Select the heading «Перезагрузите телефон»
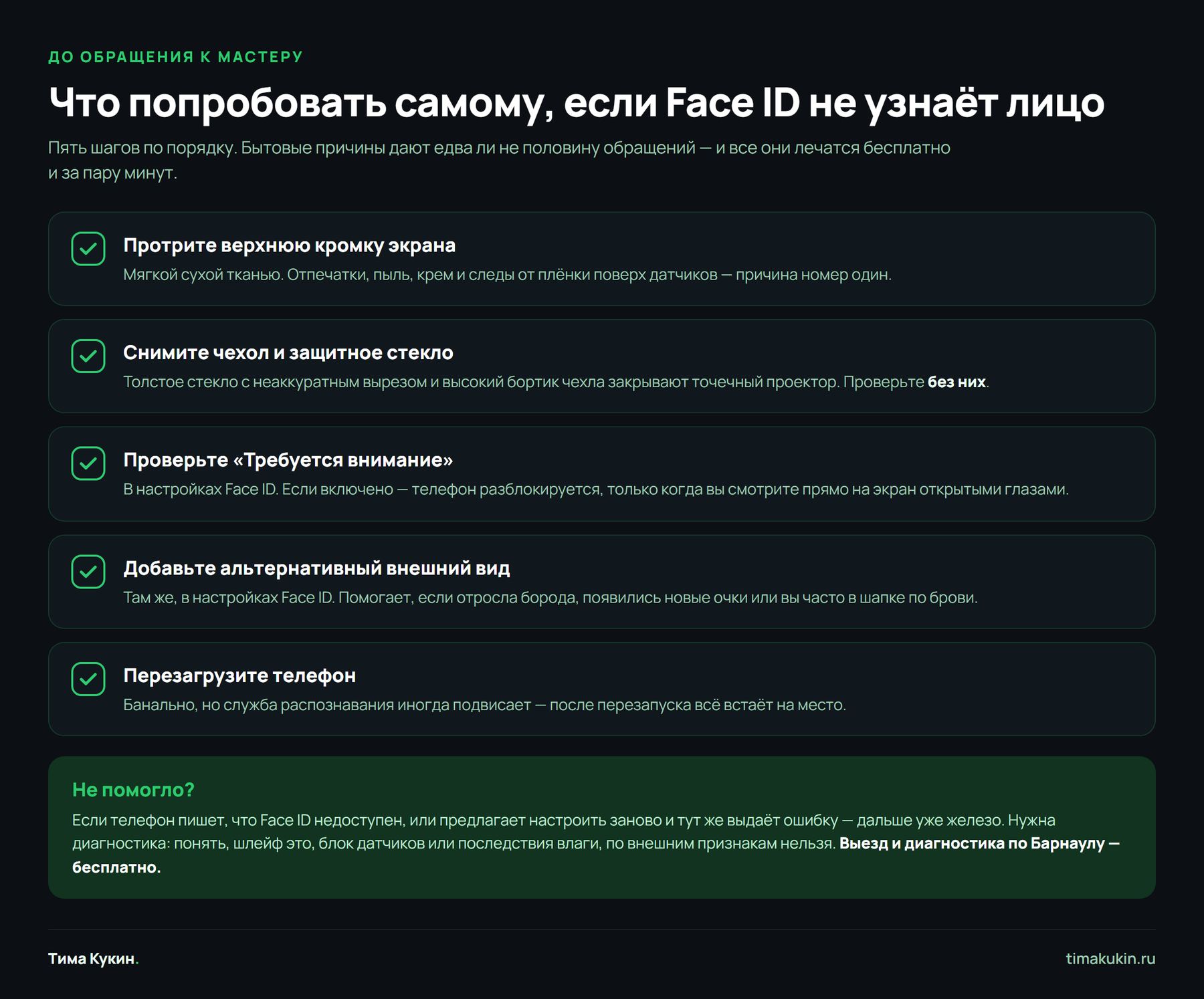This screenshot has height=999, width=1204. (239, 676)
